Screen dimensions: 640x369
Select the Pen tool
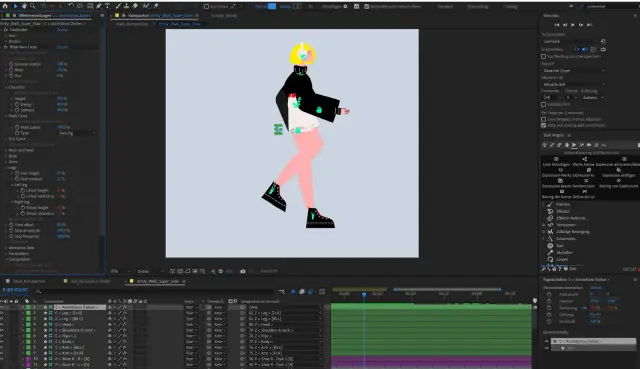pyautogui.click(x=99, y=6)
